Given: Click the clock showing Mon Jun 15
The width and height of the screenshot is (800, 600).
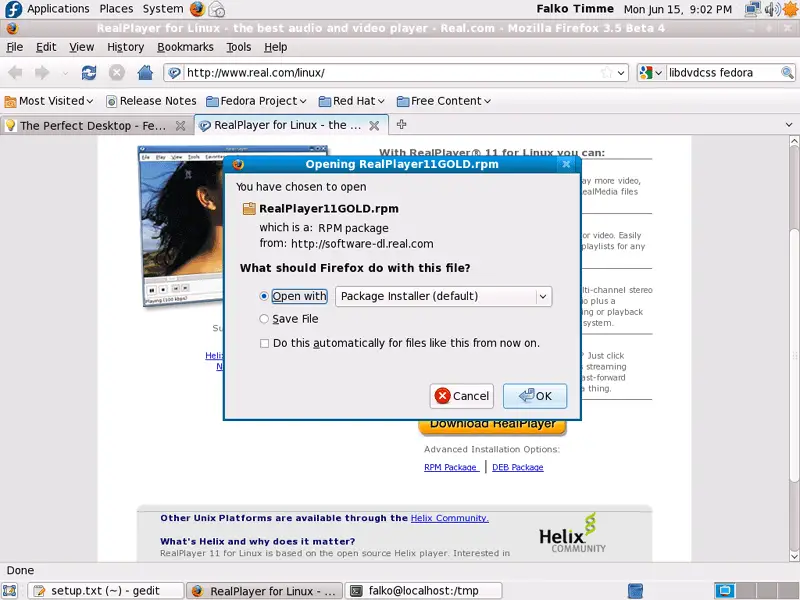Looking at the screenshot, I should point(678,9).
